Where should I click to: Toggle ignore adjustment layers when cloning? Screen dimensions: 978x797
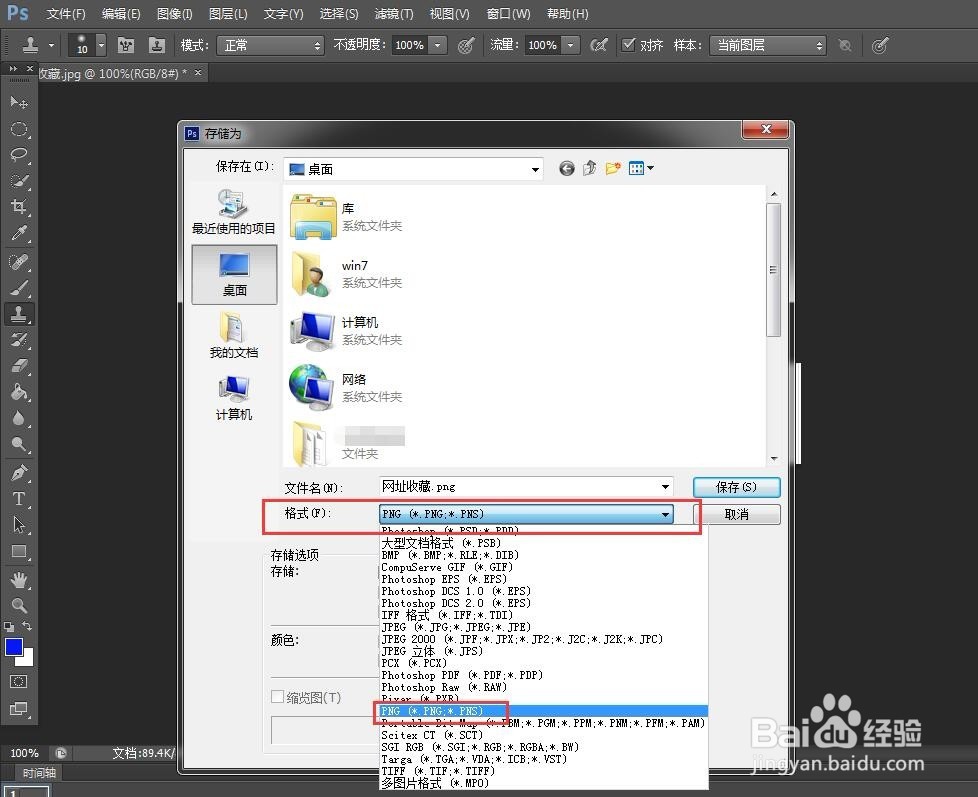[x=845, y=46]
